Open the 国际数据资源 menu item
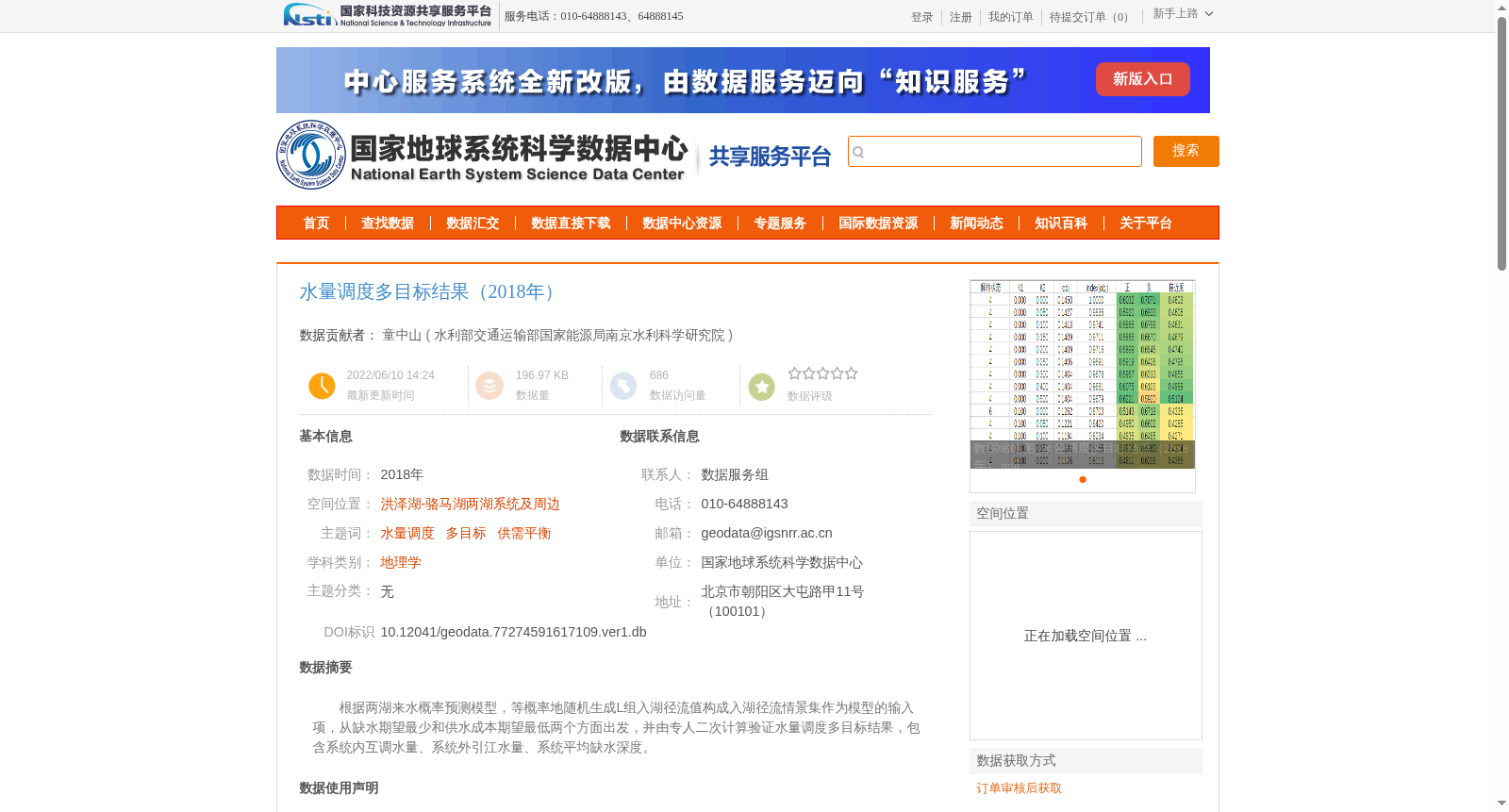Screen dimensions: 1509x812 pos(878,224)
